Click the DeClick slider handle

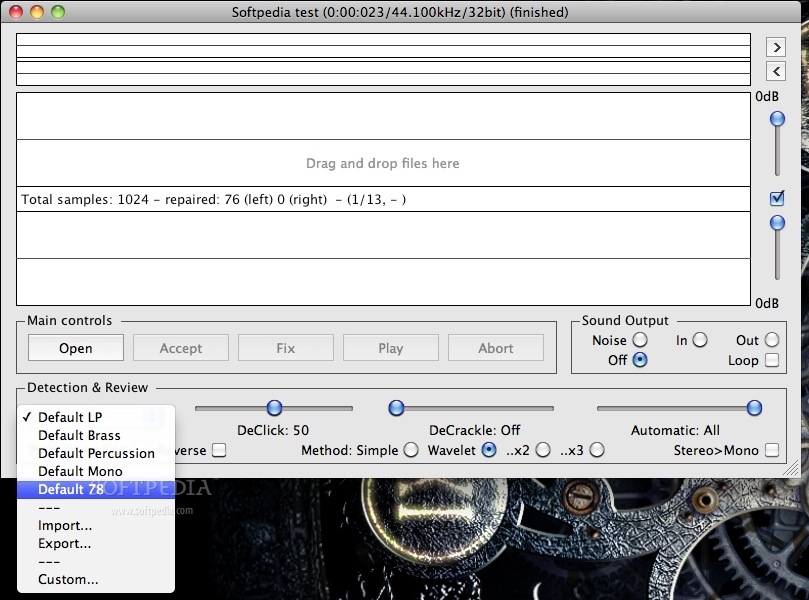point(274,408)
